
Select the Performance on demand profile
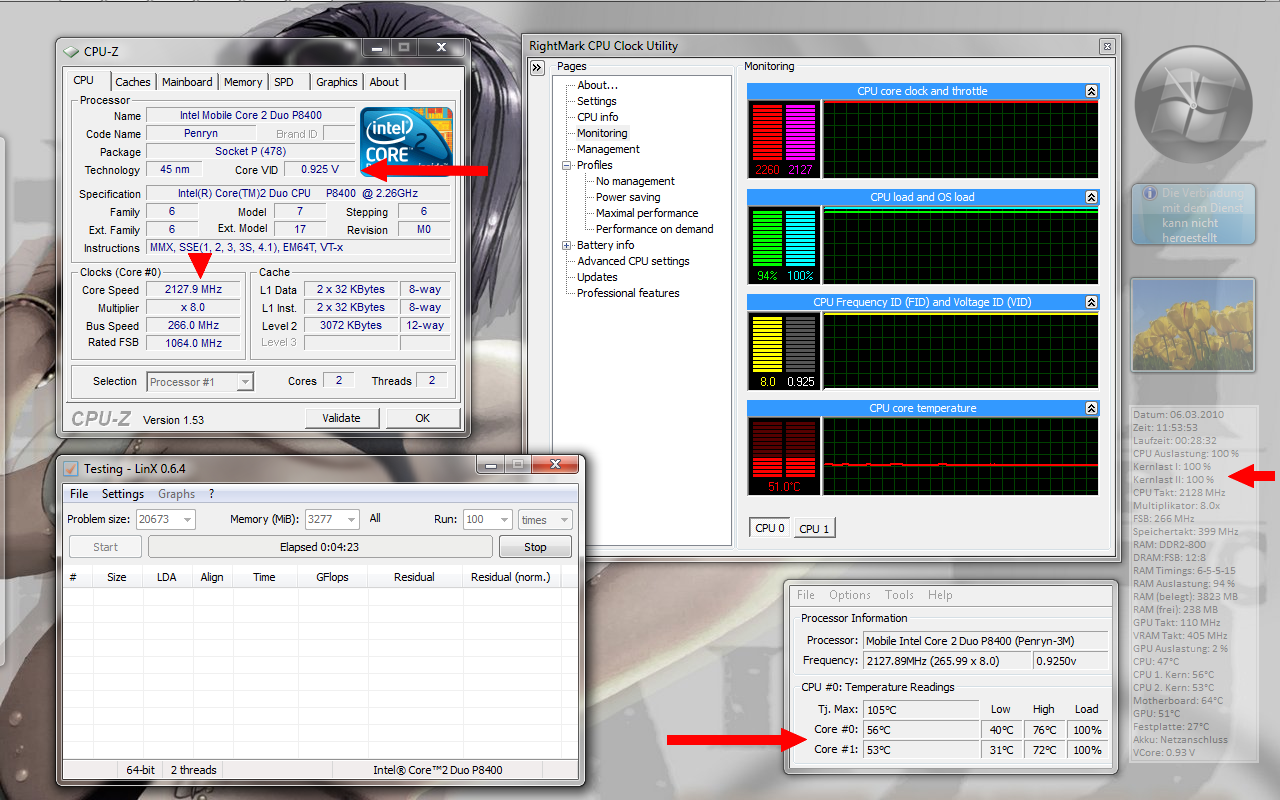point(655,229)
